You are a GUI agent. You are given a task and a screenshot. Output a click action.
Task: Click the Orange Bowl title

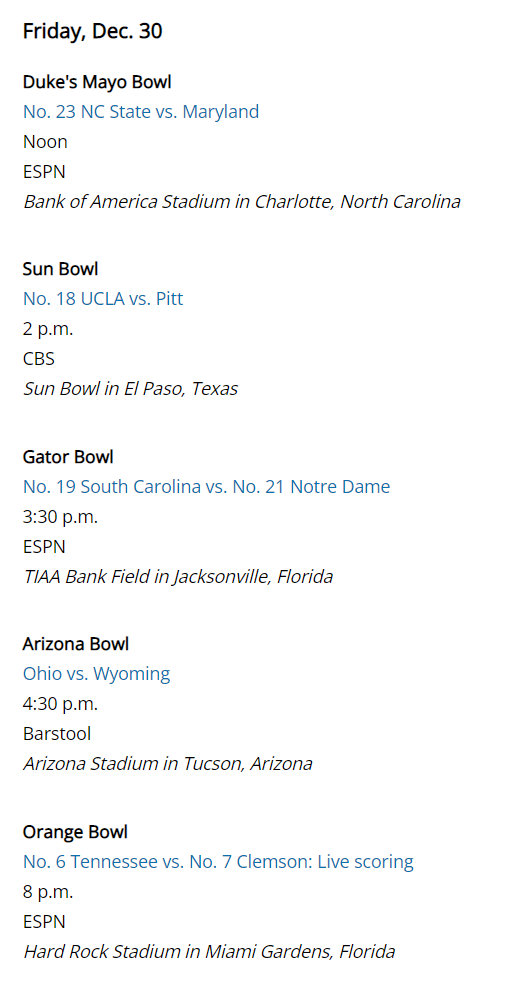click(75, 832)
